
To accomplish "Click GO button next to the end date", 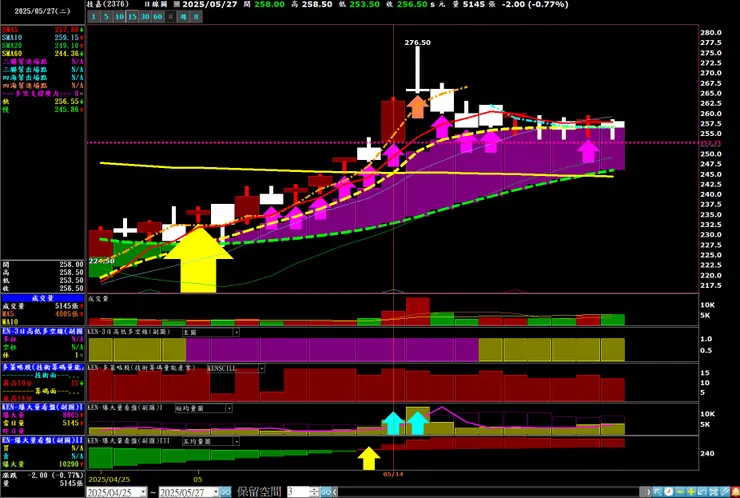I will pyautogui.click(x=226, y=492).
